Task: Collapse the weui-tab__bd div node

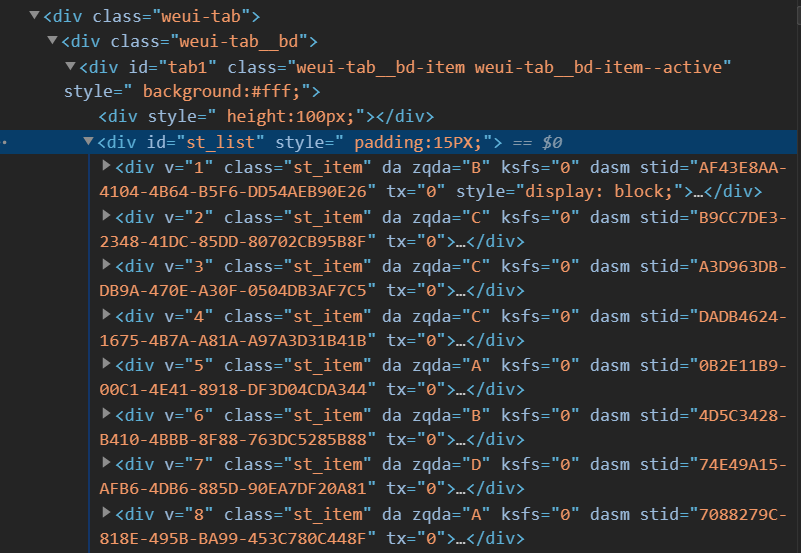Action: pos(52,42)
